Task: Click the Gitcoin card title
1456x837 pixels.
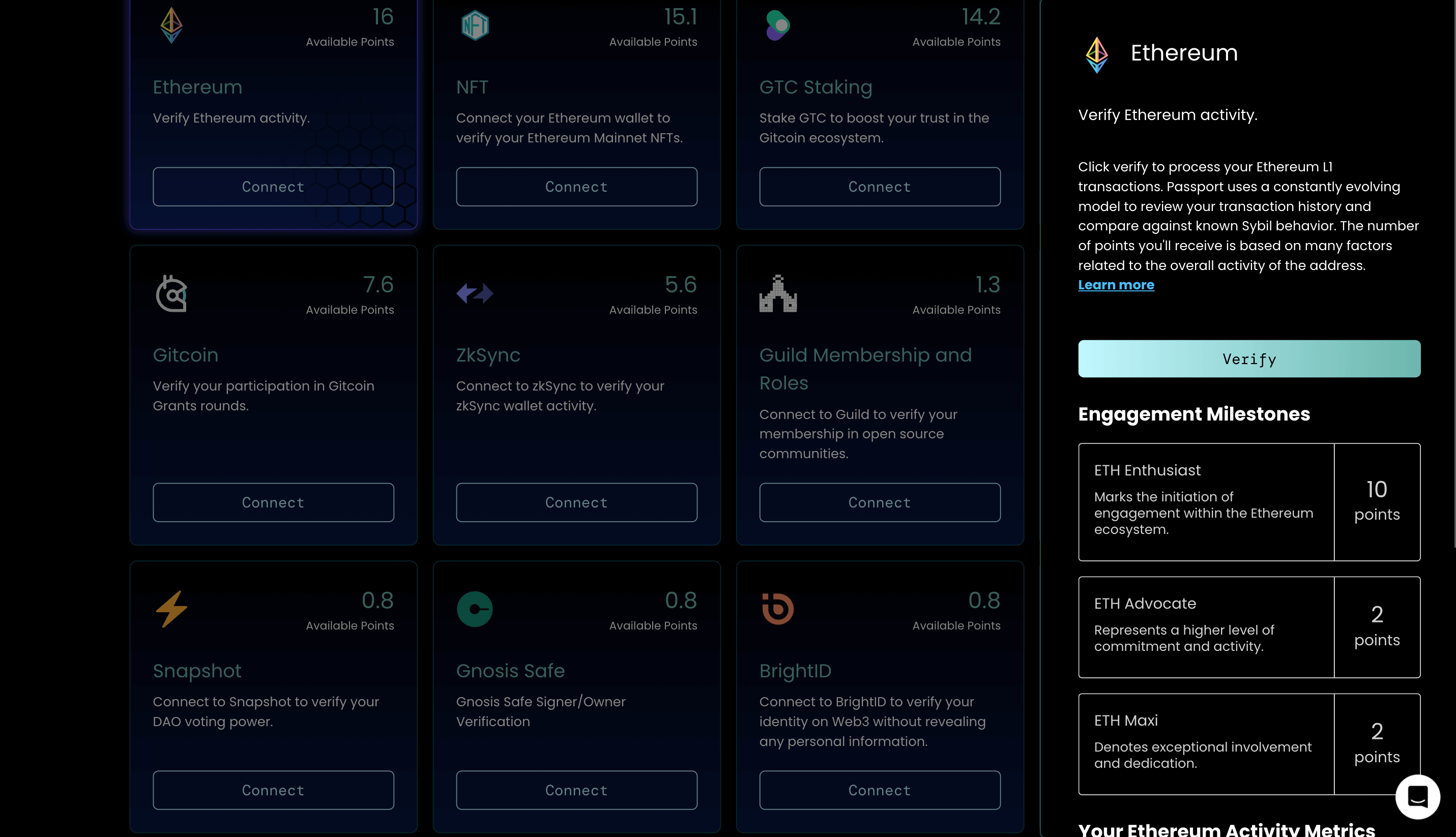Action: tap(185, 355)
